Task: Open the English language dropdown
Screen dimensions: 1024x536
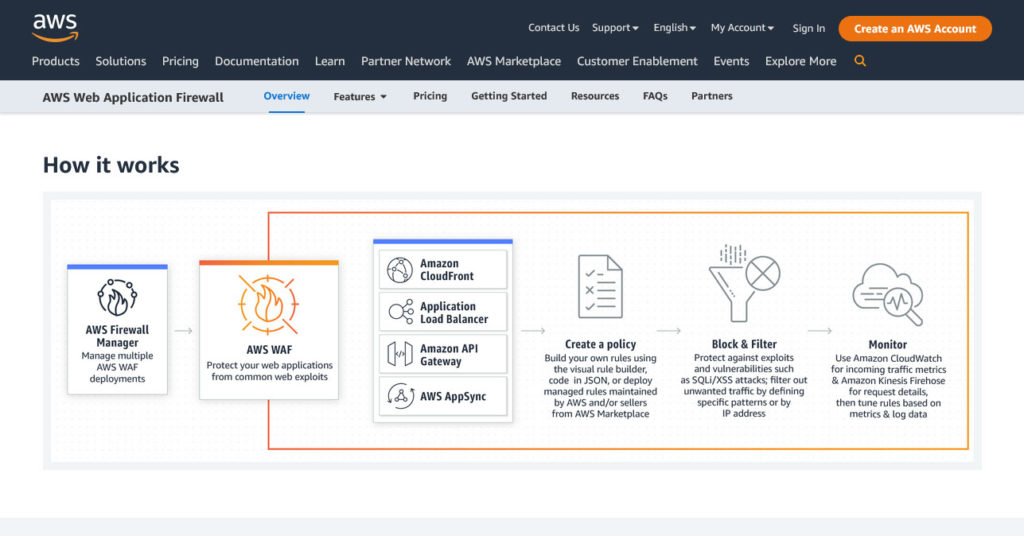Action: tap(674, 27)
